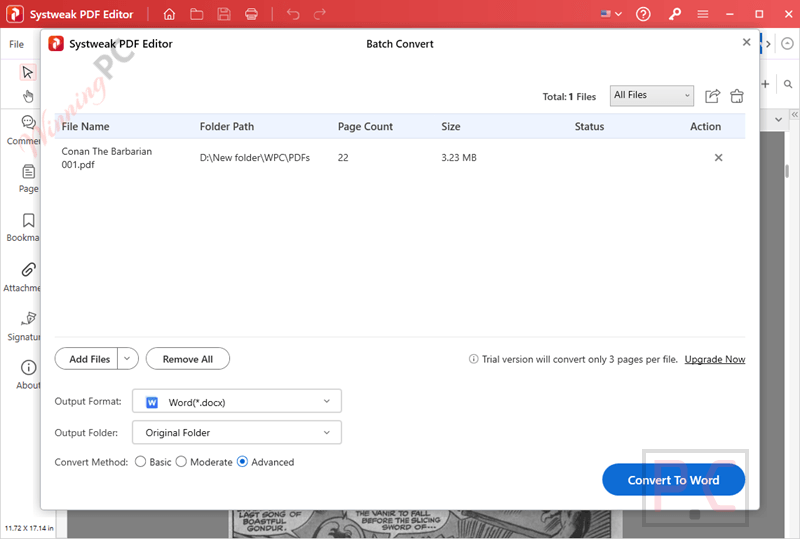Select the arrow selection tool
The height and width of the screenshot is (539, 800).
click(28, 72)
